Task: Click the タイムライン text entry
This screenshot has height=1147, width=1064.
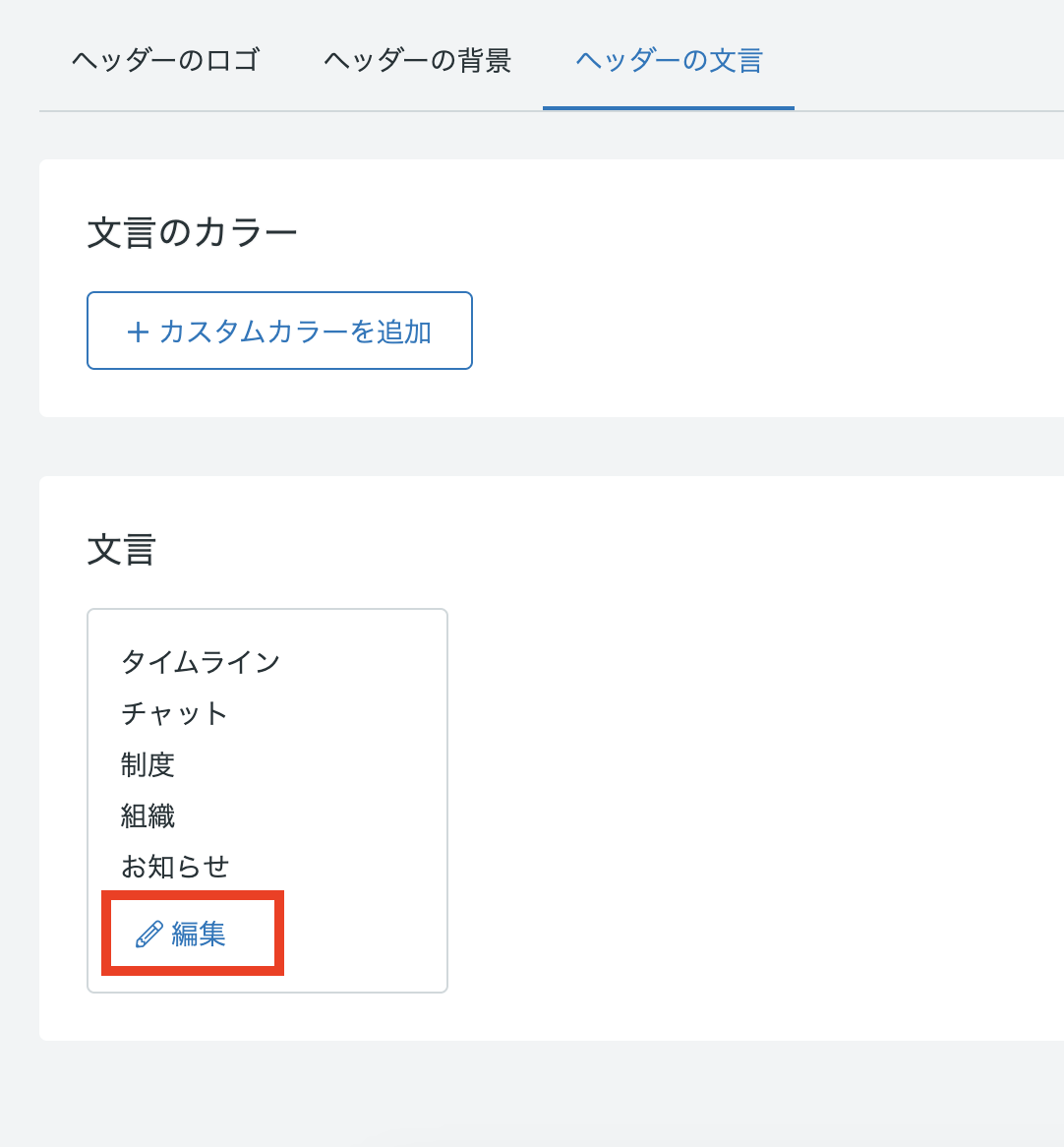Action: point(201,662)
